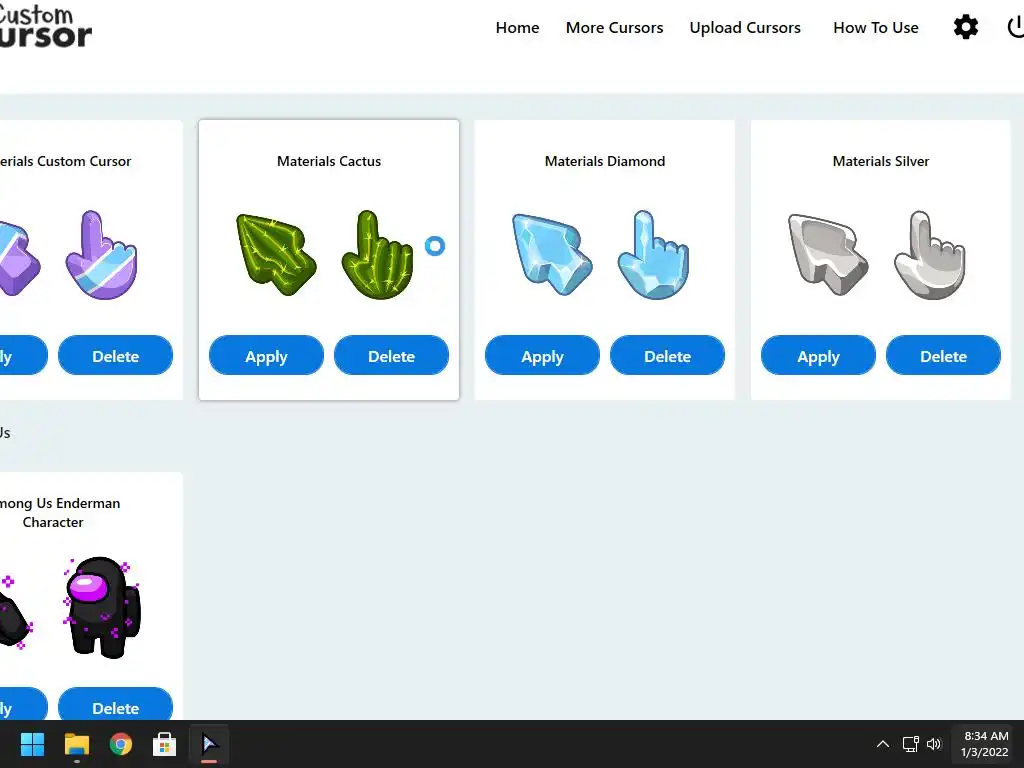Delete the Materials Cactus cursor
The image size is (1024, 768).
(x=391, y=356)
